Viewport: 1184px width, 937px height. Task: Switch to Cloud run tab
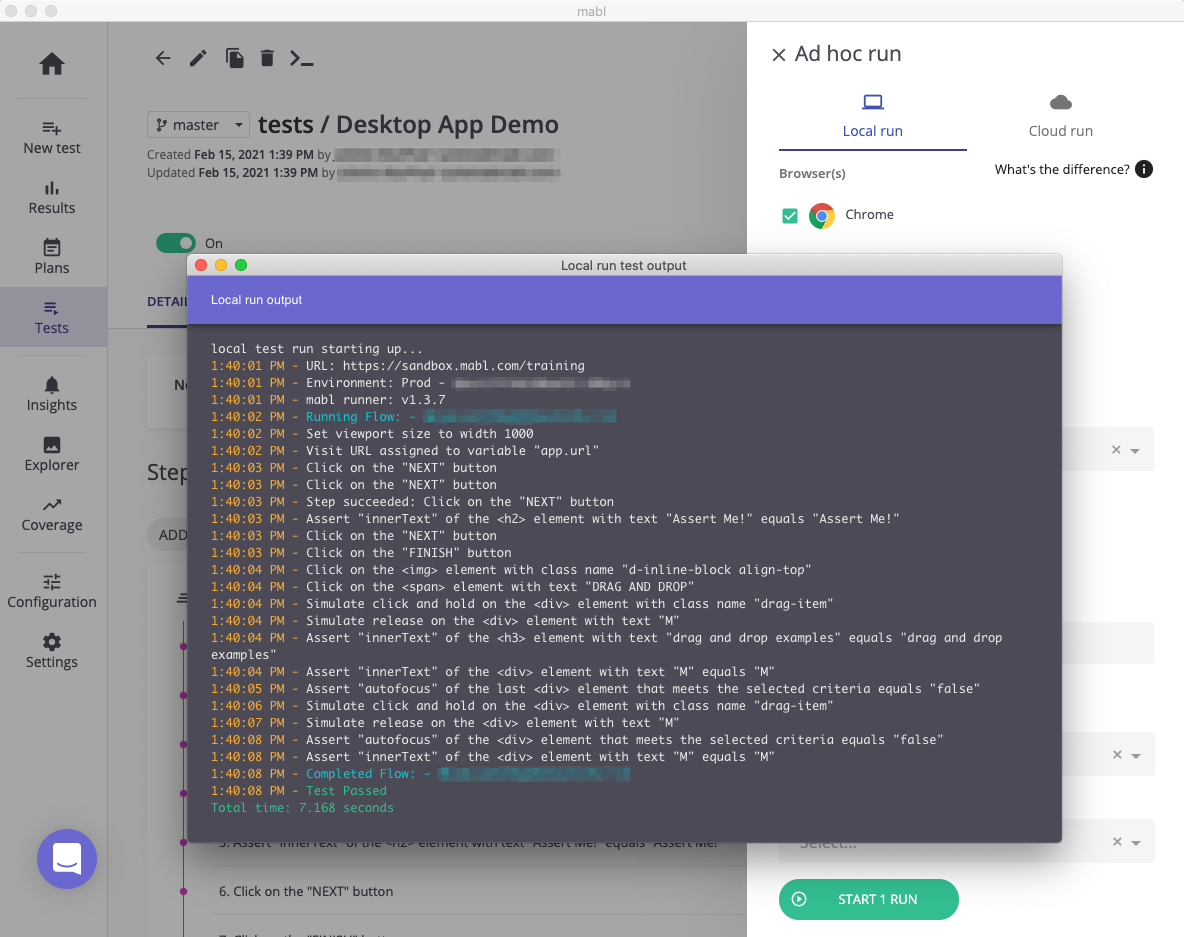(x=1060, y=117)
